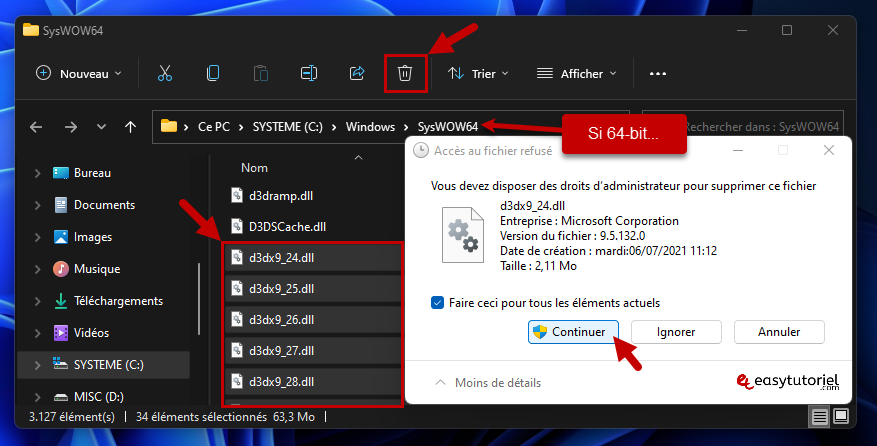Click the Delete trash icon
The width and height of the screenshot is (877, 446).
coord(405,73)
